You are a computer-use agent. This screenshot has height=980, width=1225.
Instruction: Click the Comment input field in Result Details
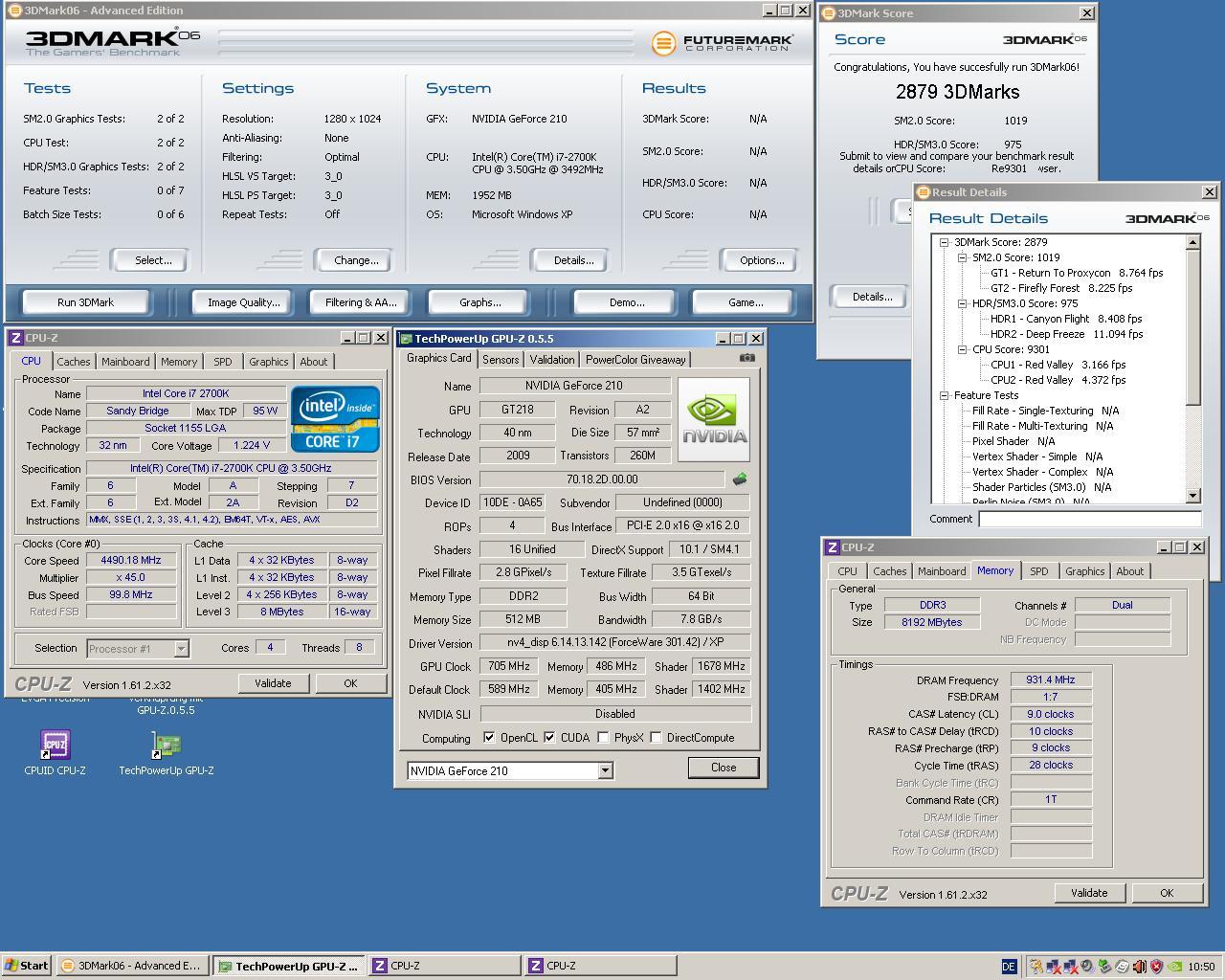1090,519
